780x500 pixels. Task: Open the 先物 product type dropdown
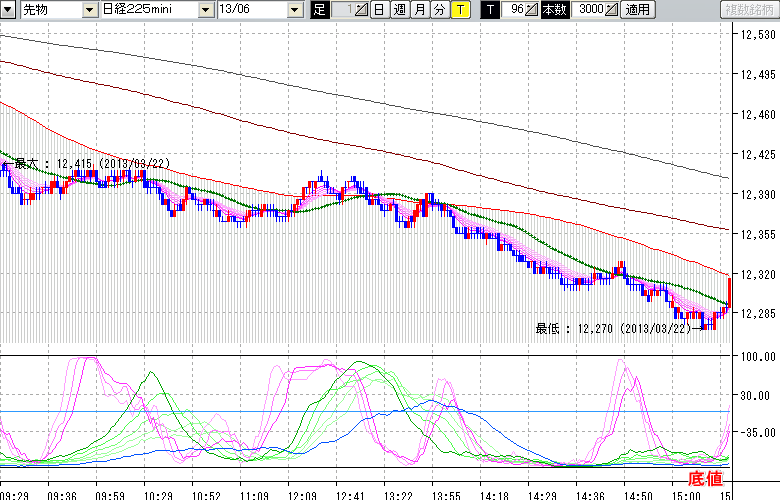(90, 10)
